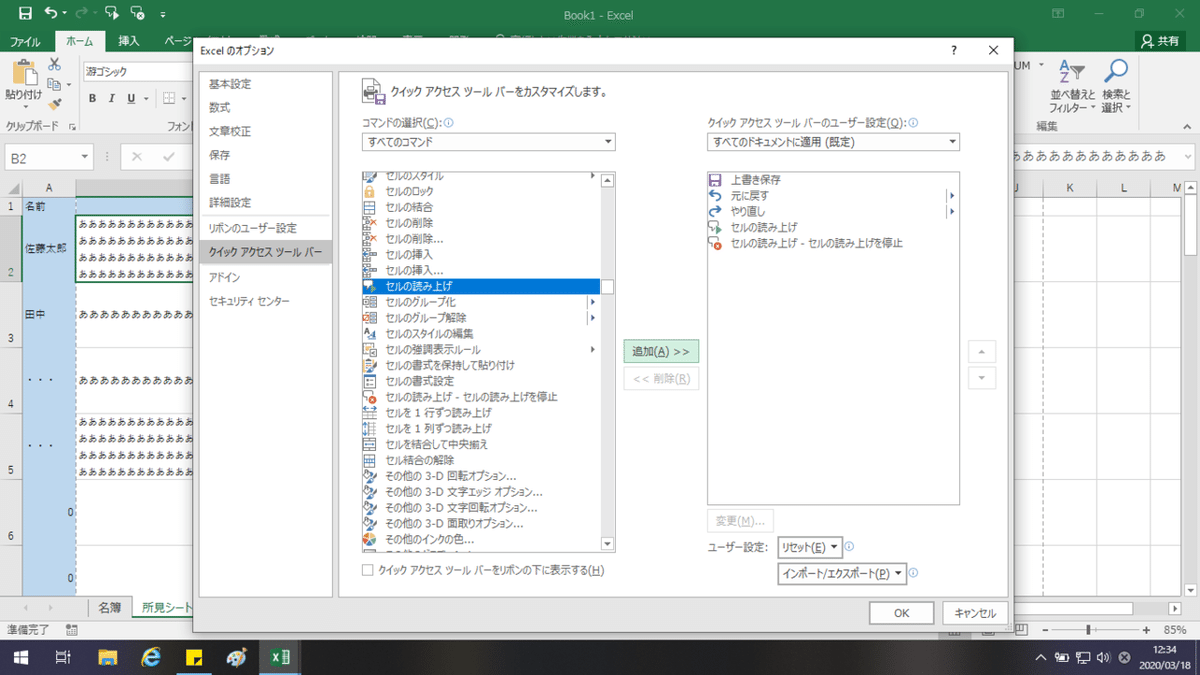Switch to 挿入 ribbon tab
Image resolution: width=1200 pixels, height=675 pixels.
[x=129, y=42]
